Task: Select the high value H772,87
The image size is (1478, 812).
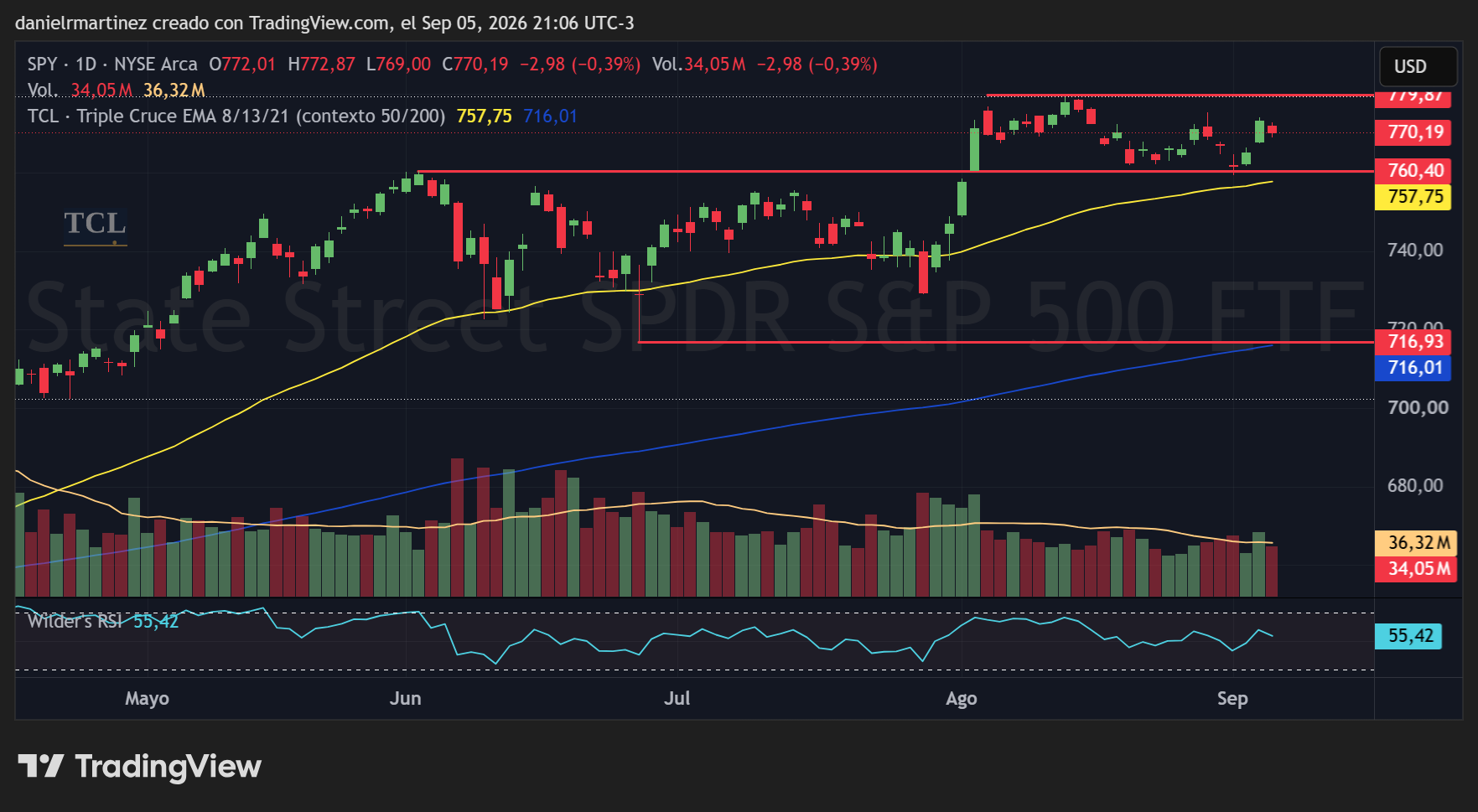Action: [x=321, y=65]
